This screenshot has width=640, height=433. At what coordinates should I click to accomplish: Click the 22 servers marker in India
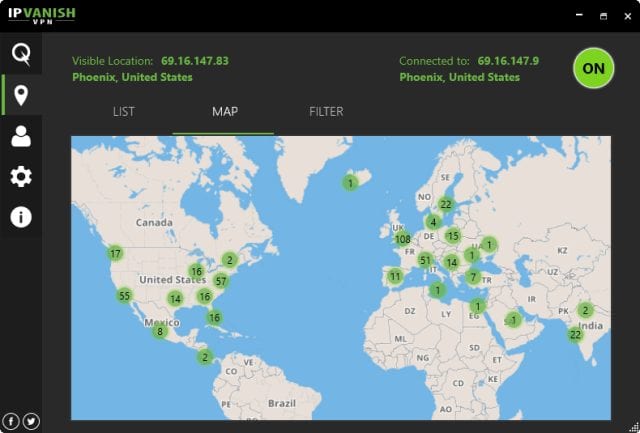point(575,334)
